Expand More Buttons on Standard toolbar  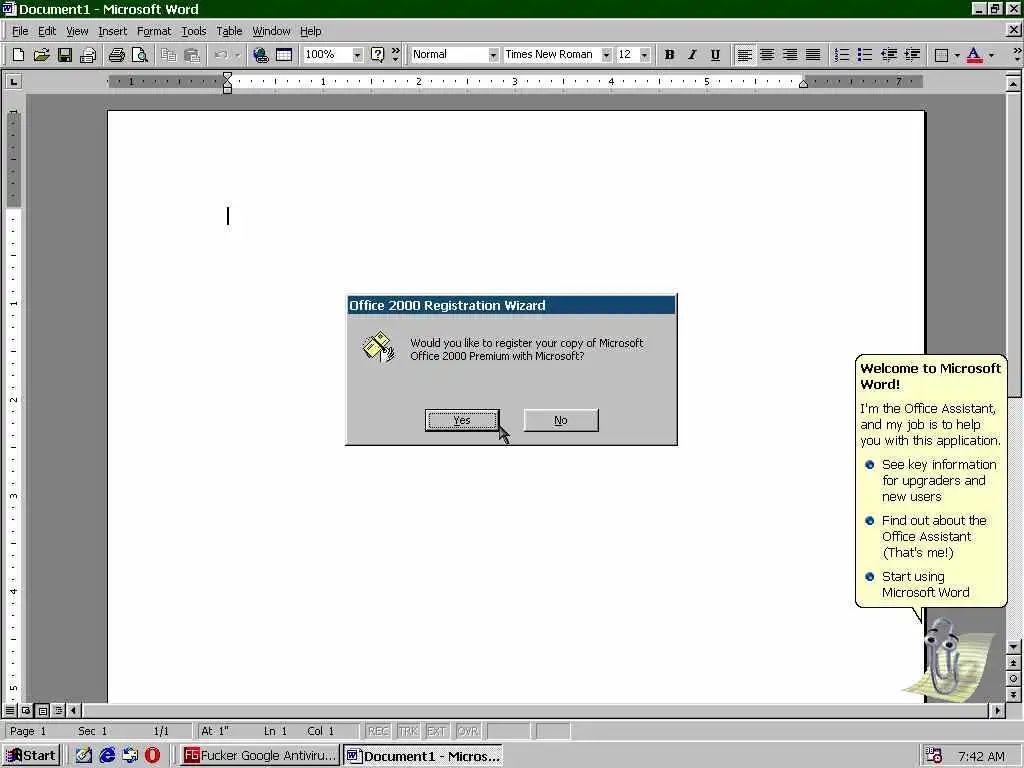pos(395,55)
